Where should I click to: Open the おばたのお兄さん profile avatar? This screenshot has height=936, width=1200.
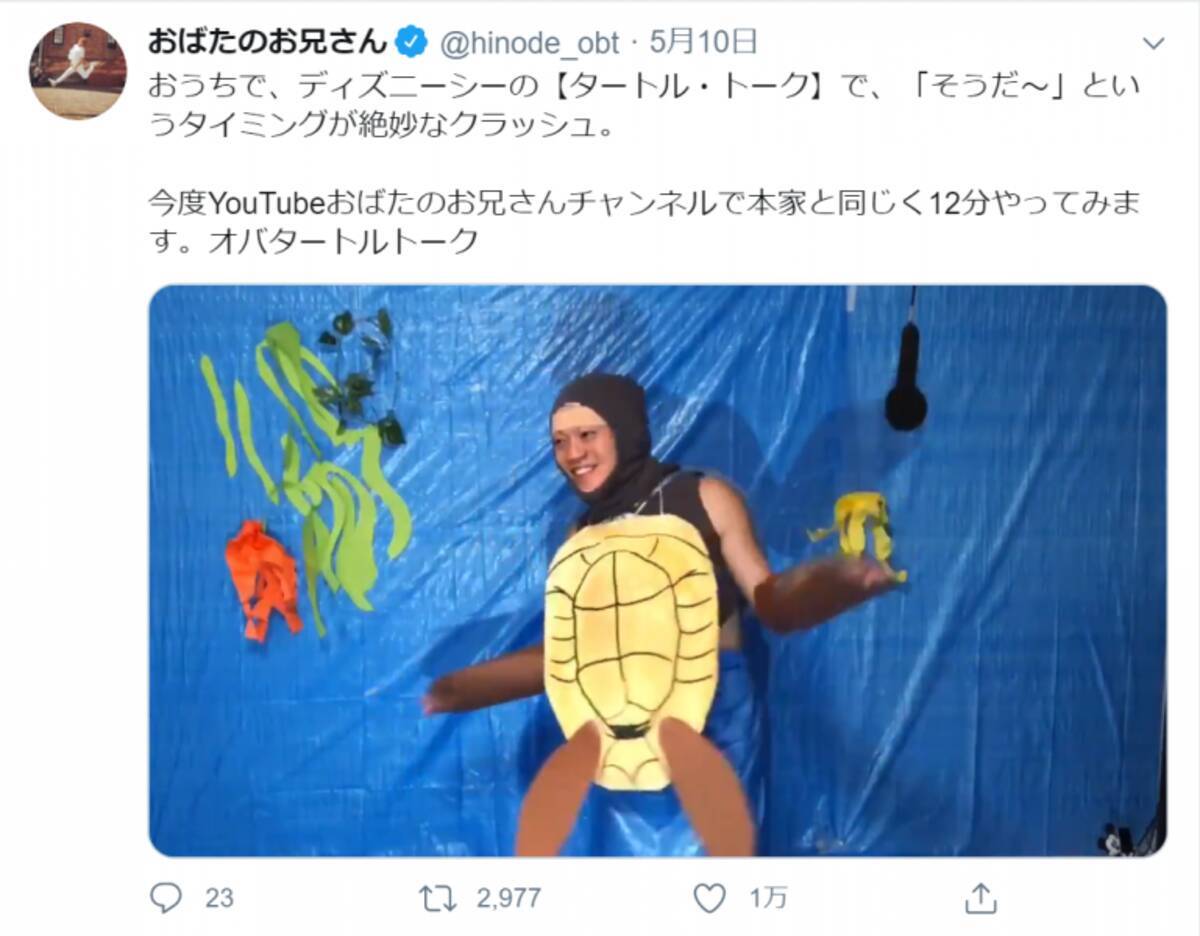point(78,70)
